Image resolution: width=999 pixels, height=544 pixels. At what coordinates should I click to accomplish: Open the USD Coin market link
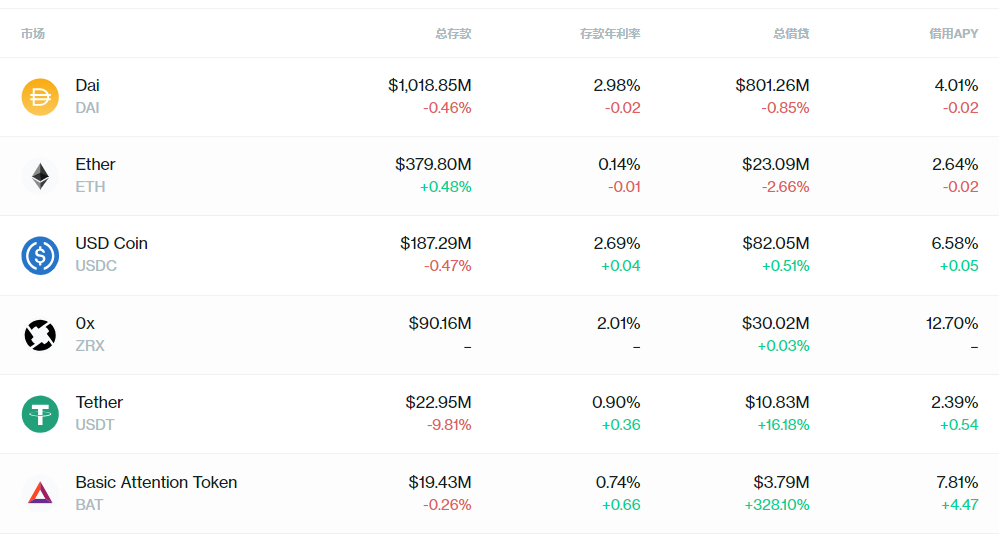(x=112, y=244)
